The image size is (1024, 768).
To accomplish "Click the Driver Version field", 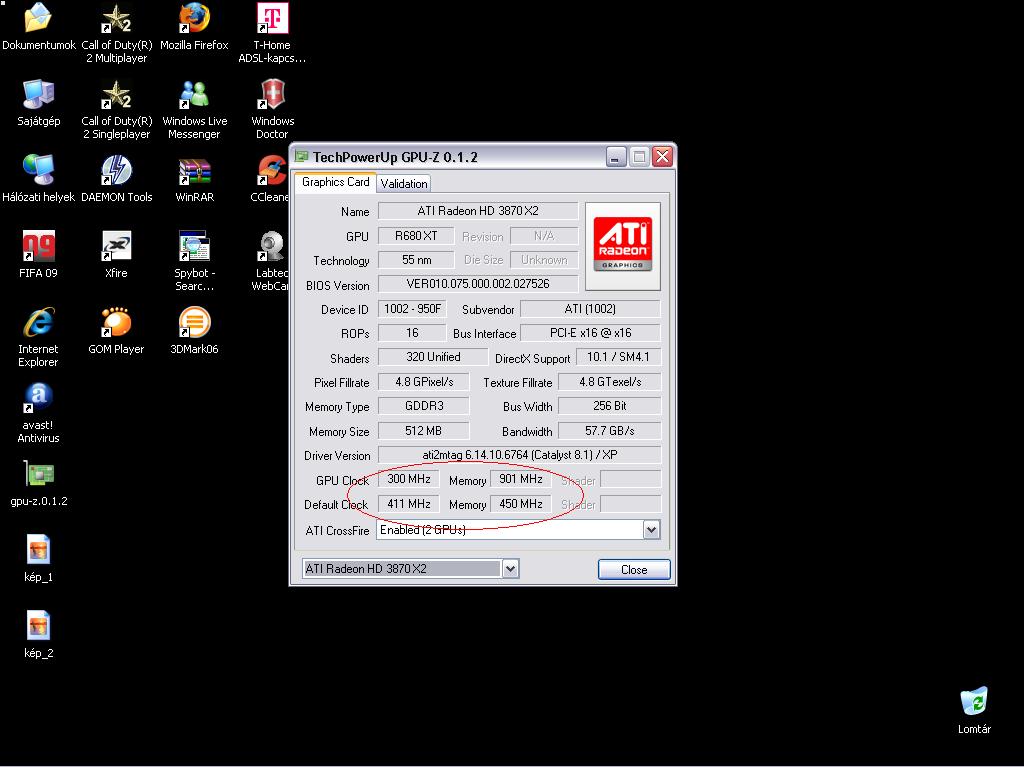I will [x=519, y=455].
